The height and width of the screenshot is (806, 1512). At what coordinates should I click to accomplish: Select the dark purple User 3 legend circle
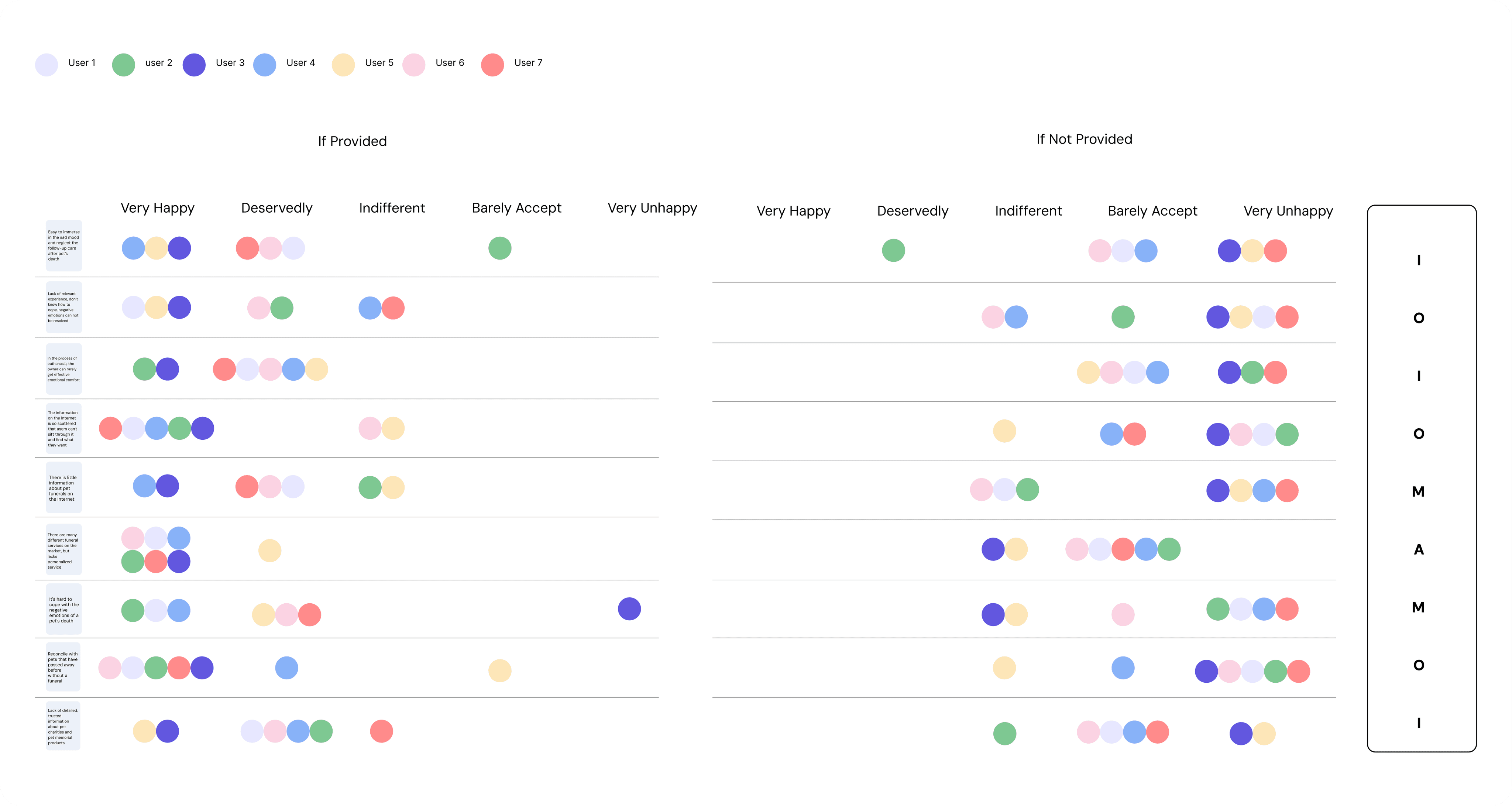(194, 65)
